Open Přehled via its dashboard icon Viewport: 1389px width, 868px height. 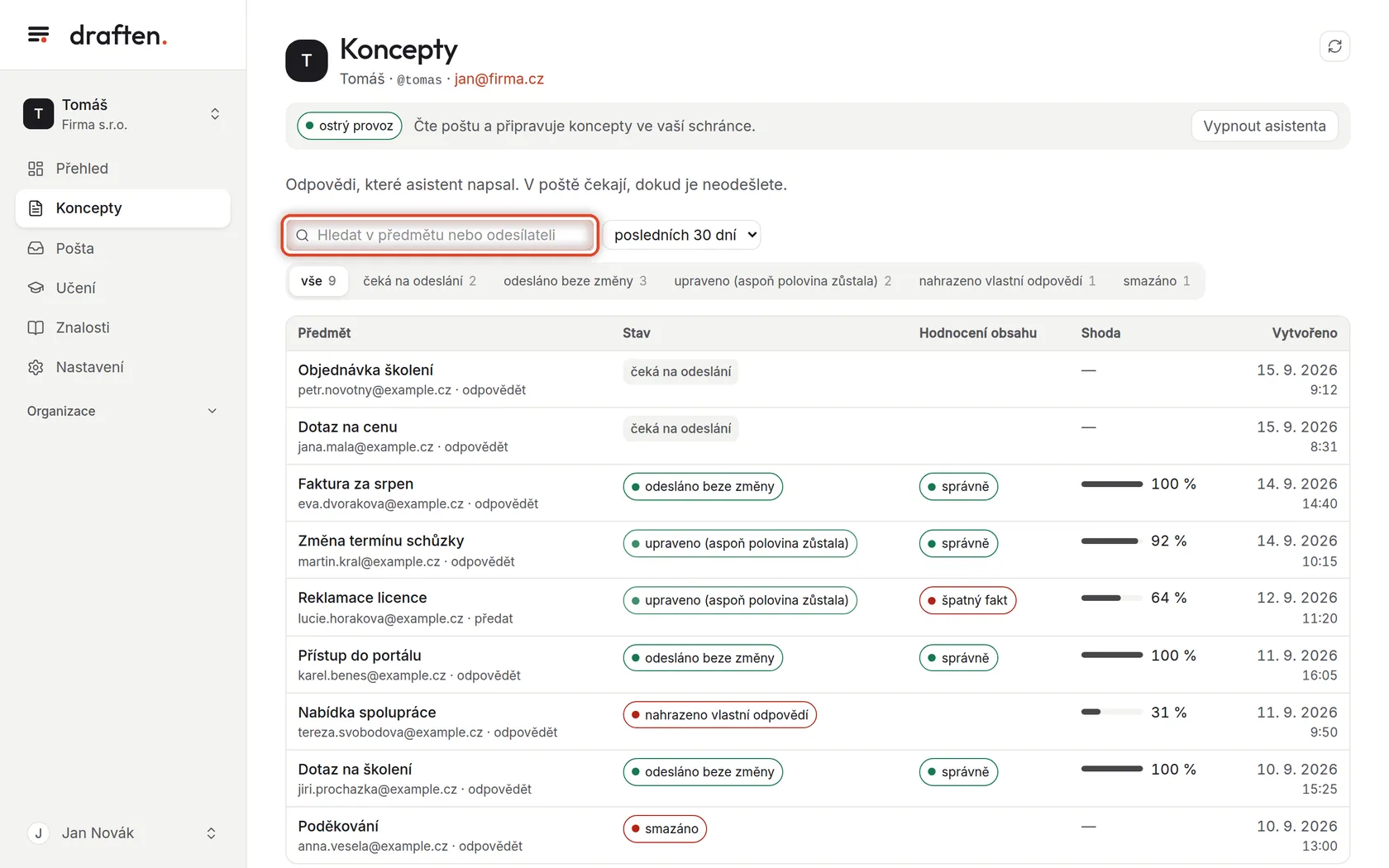click(x=36, y=169)
